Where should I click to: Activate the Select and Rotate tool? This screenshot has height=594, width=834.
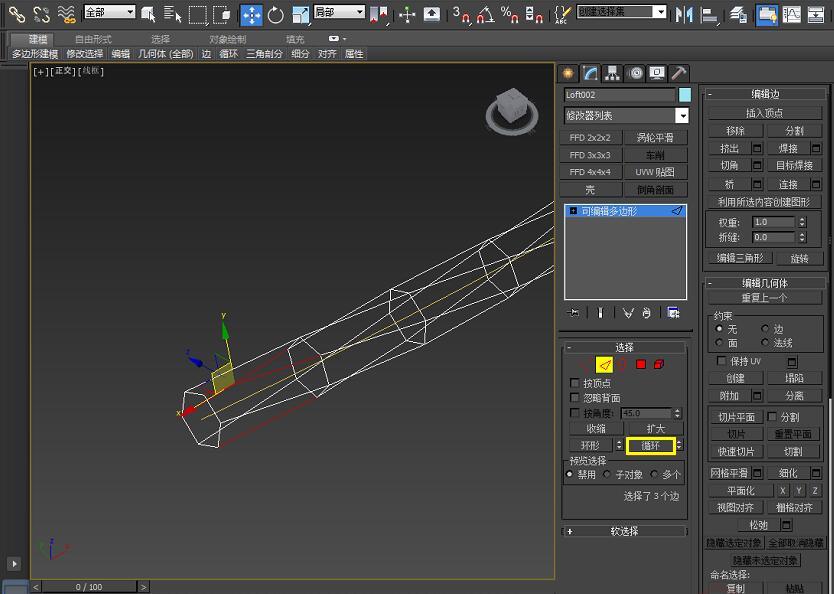278,14
